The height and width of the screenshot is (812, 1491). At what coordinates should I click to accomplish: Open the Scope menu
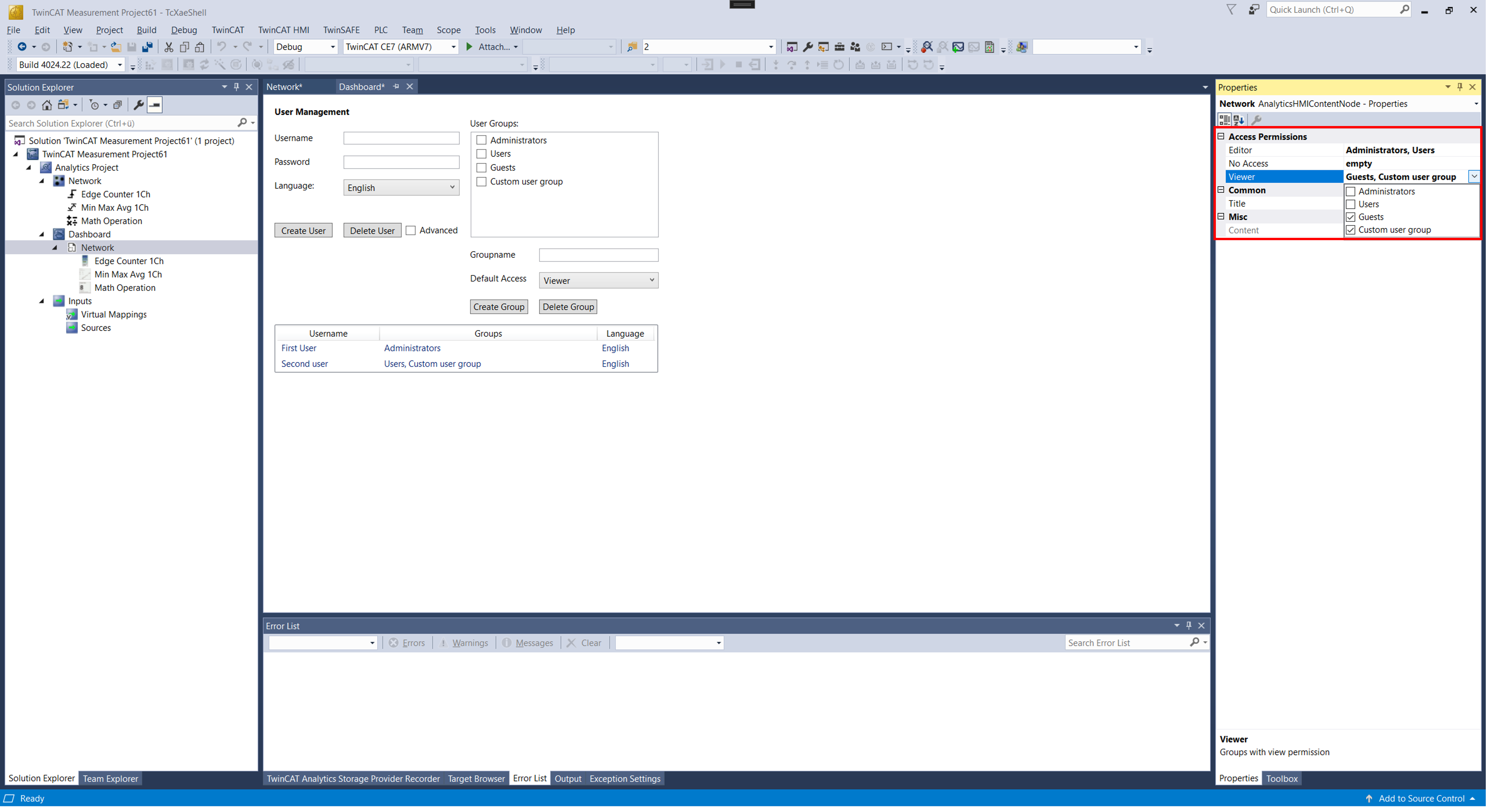tap(449, 29)
